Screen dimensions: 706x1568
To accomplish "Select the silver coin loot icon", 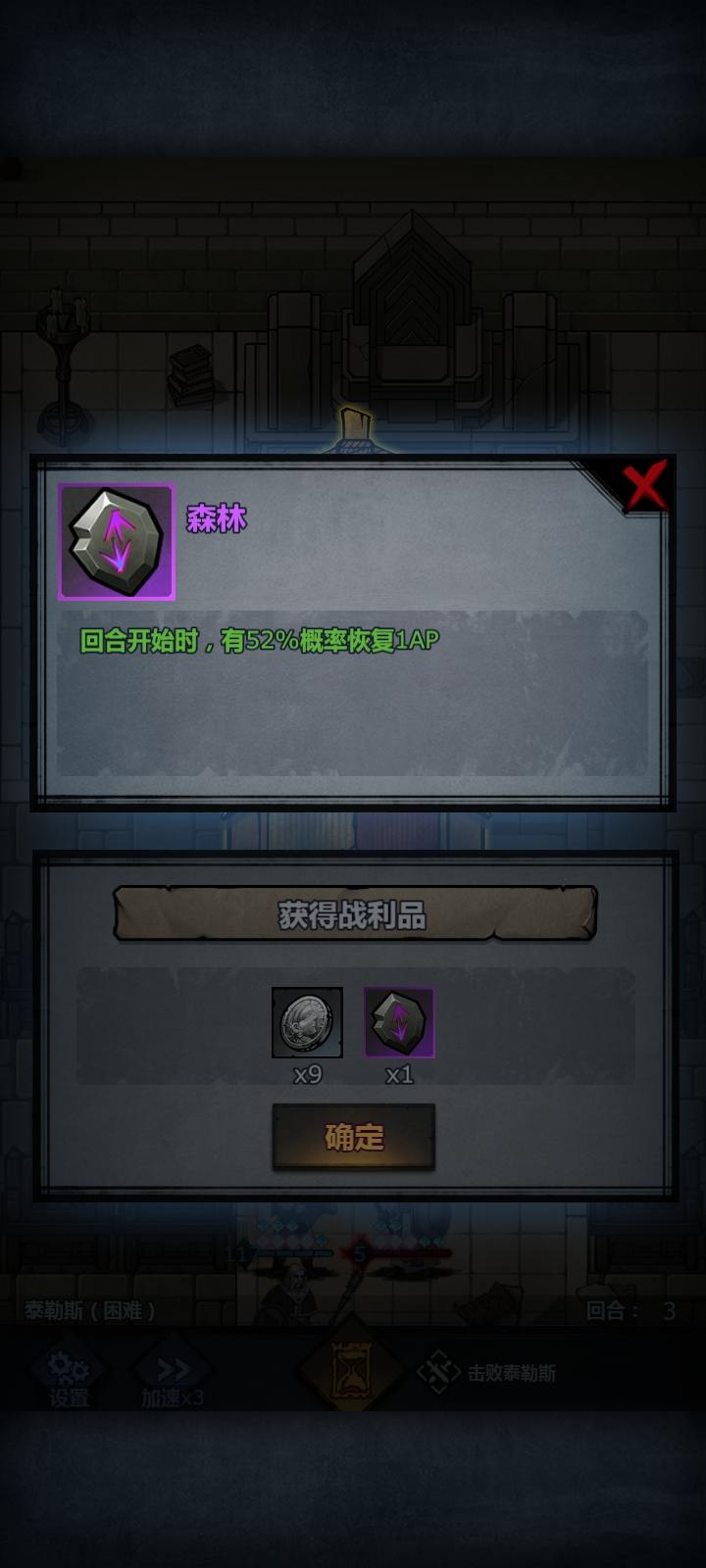I will 307,1022.
